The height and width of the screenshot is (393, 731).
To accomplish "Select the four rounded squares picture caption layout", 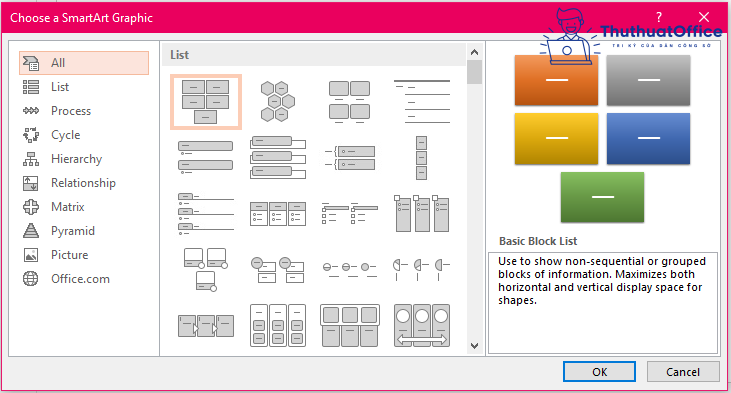I will [350, 102].
